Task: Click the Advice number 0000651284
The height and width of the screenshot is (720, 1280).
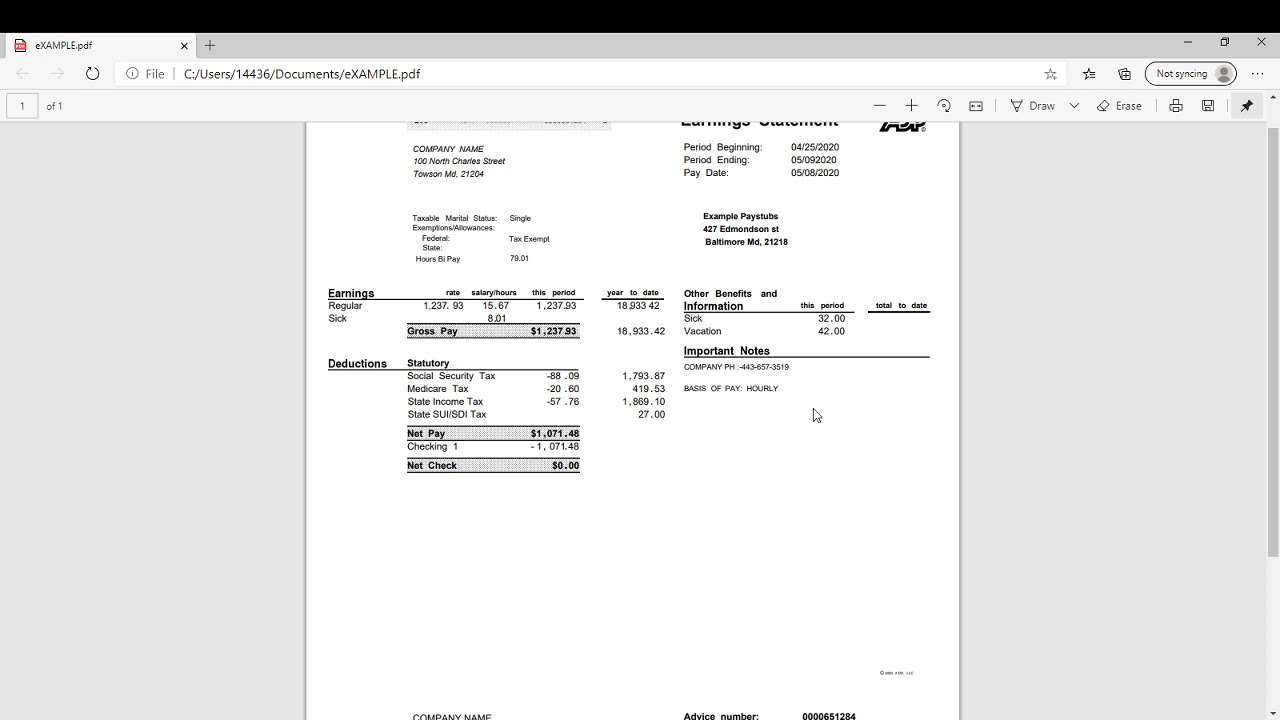Action: pos(829,717)
